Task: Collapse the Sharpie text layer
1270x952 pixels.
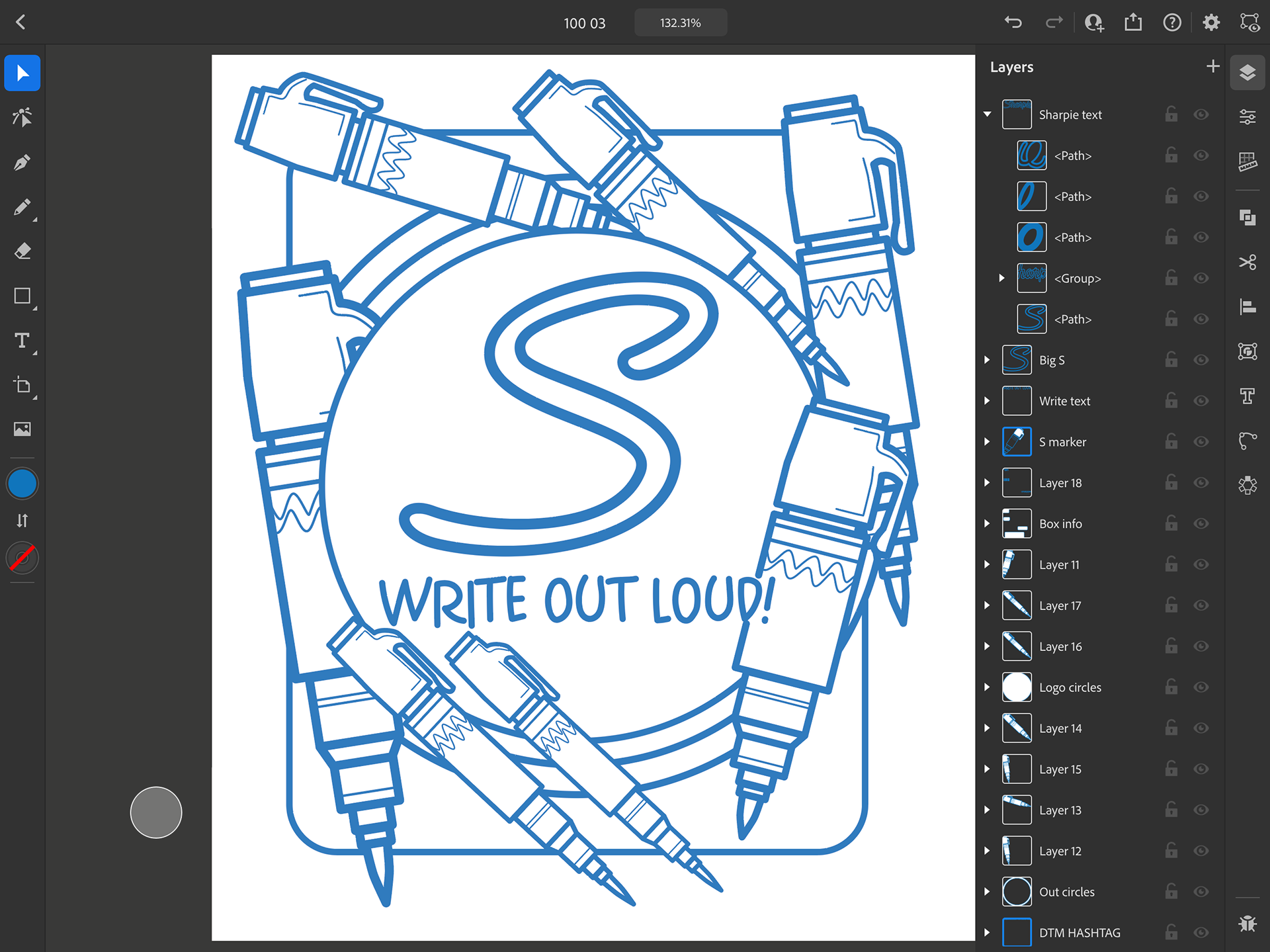Action: (x=988, y=114)
